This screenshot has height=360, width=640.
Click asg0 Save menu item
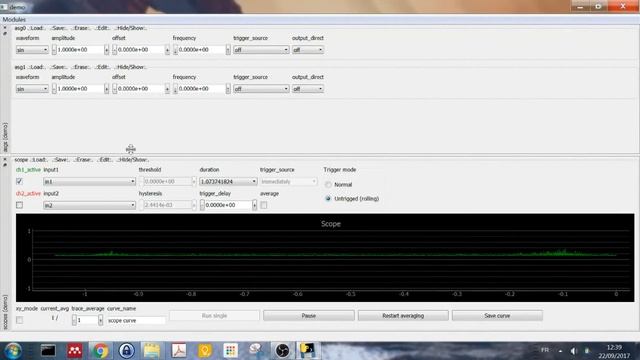pos(59,28)
